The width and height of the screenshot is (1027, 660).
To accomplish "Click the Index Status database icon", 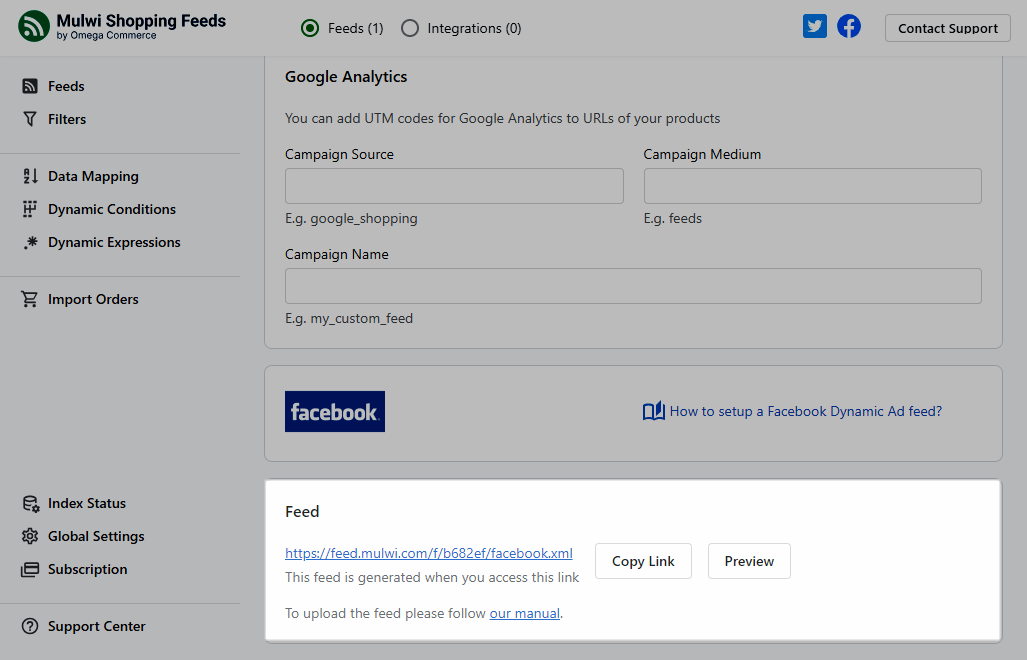I will tap(30, 503).
